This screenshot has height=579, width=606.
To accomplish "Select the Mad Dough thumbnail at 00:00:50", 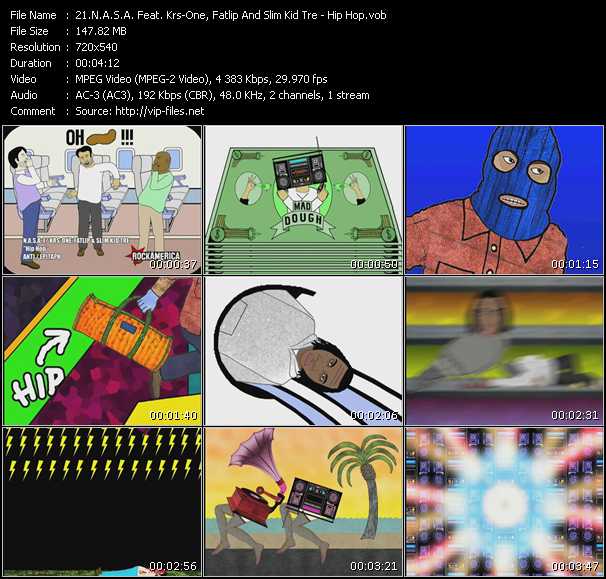I will pyautogui.click(x=303, y=199).
